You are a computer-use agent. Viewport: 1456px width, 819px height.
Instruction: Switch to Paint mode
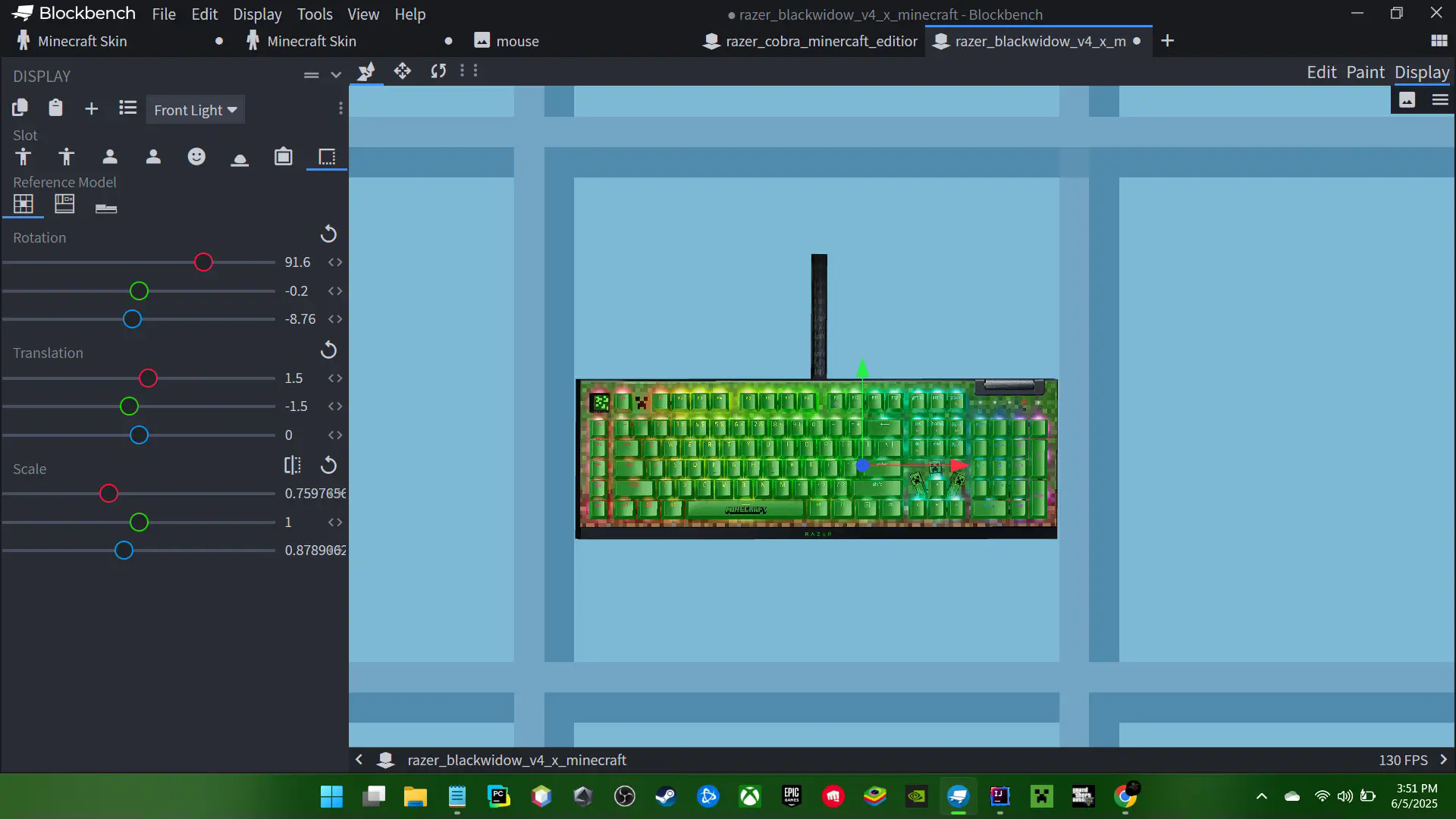pyautogui.click(x=1365, y=72)
